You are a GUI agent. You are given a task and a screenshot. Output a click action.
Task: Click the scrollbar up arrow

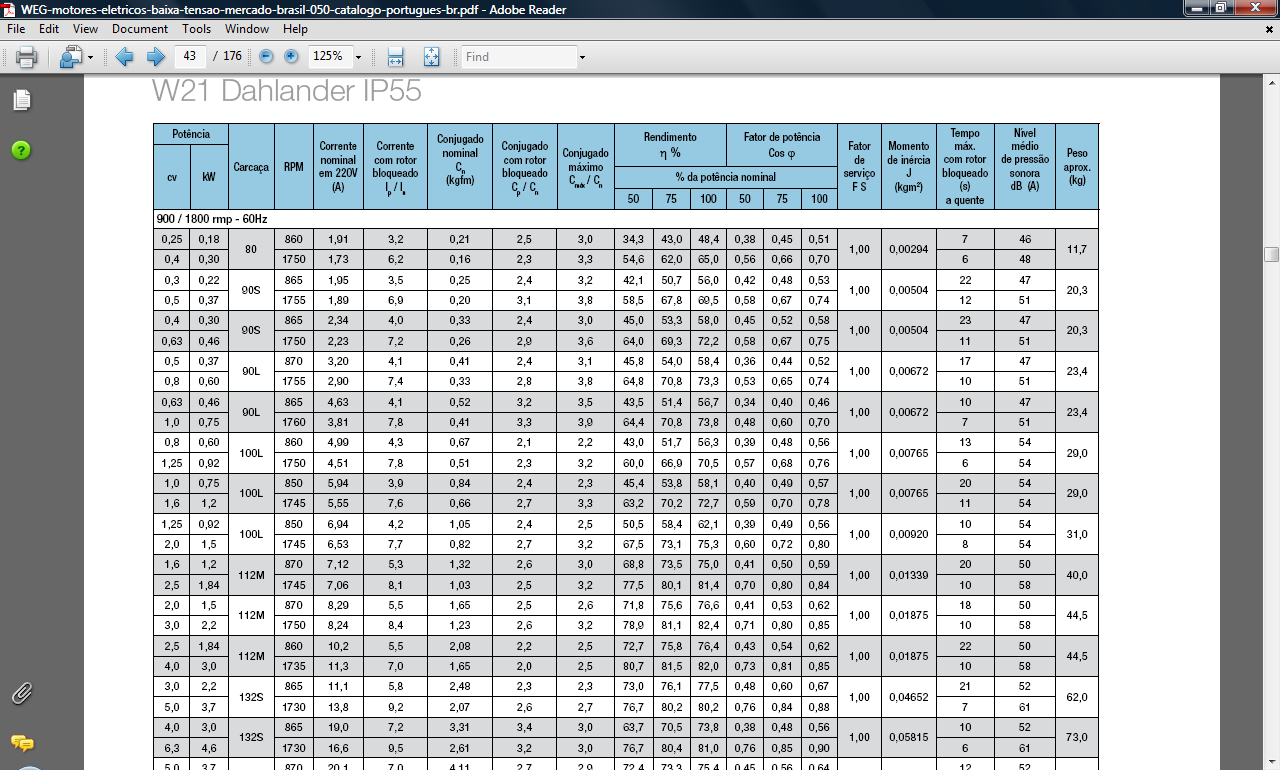tap(1271, 84)
